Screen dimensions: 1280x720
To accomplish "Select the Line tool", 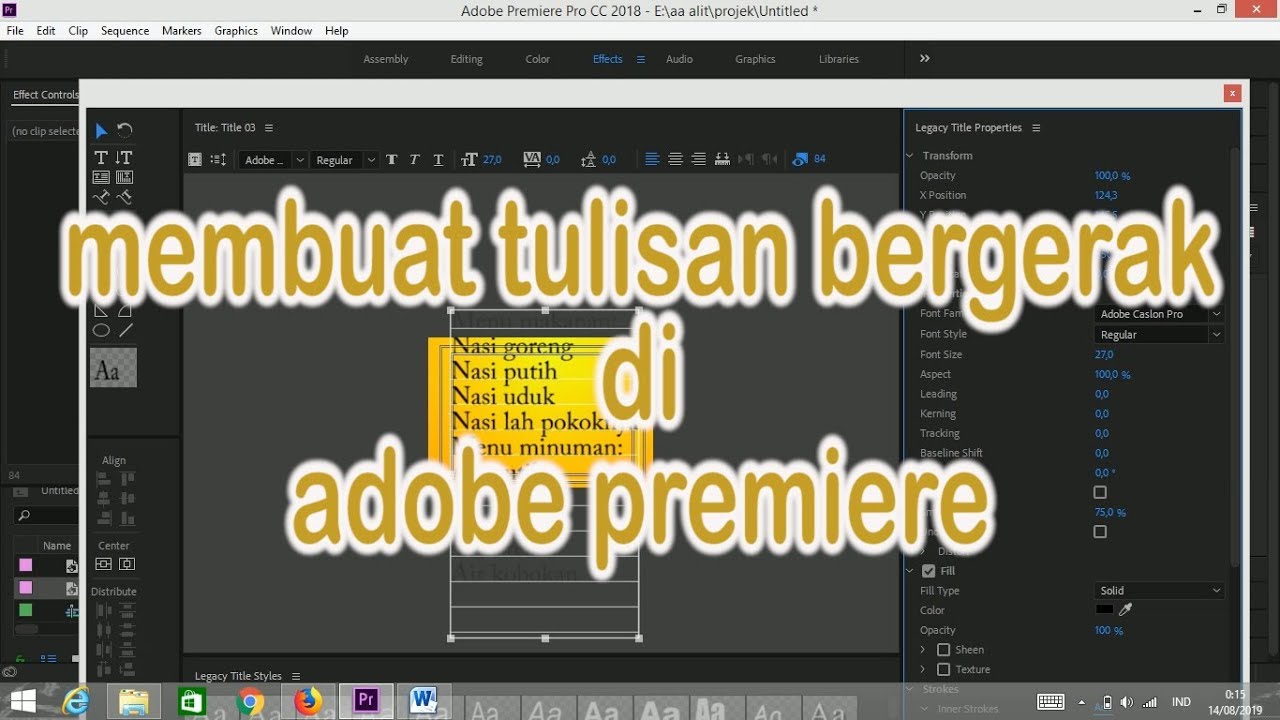I will pos(126,330).
